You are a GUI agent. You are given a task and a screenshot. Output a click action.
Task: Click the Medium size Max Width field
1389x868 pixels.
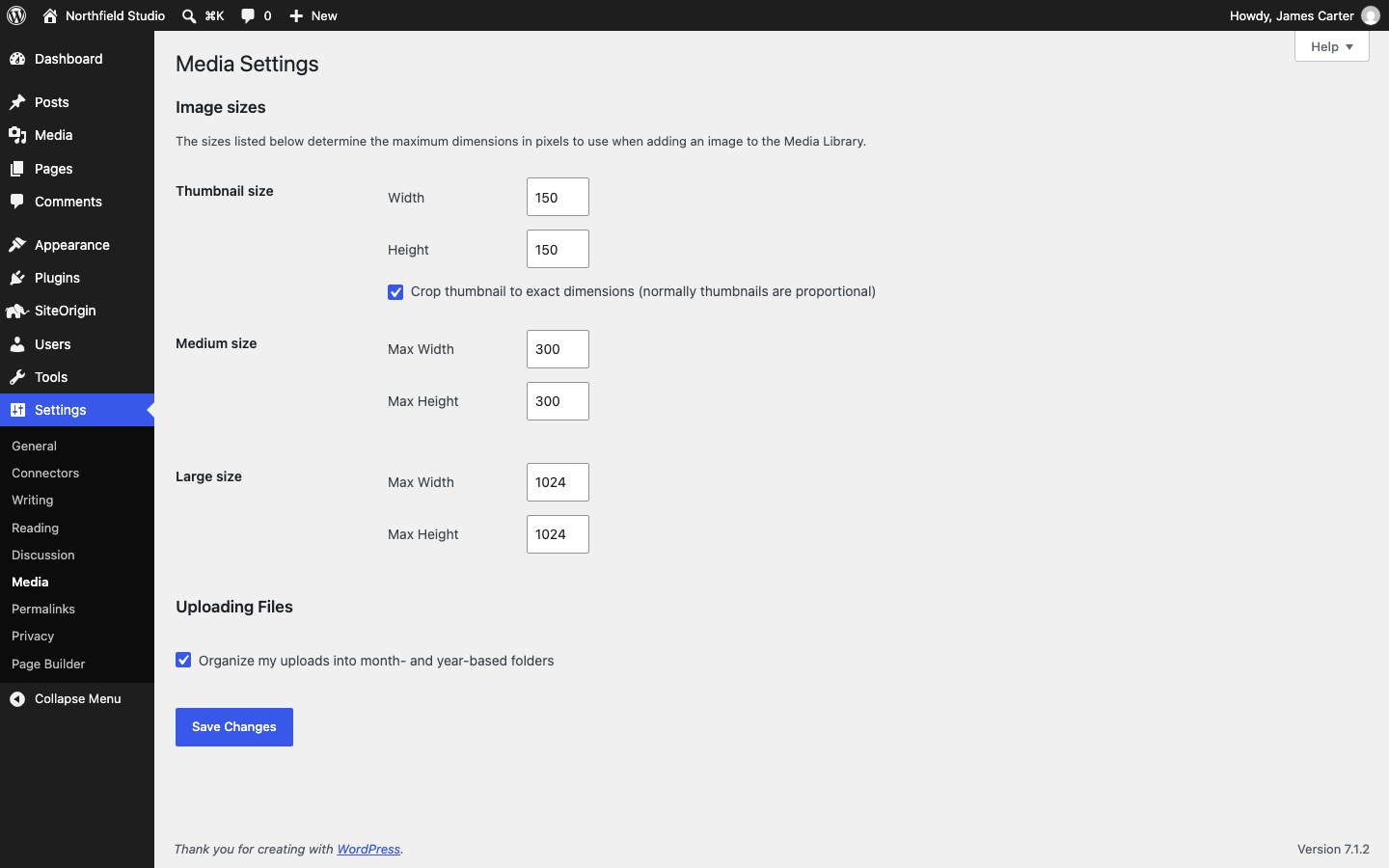[558, 349]
